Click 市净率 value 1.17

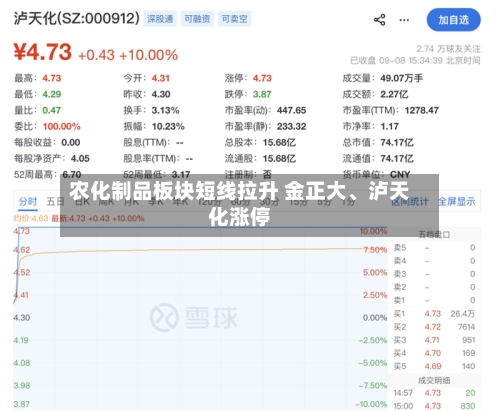390,126
